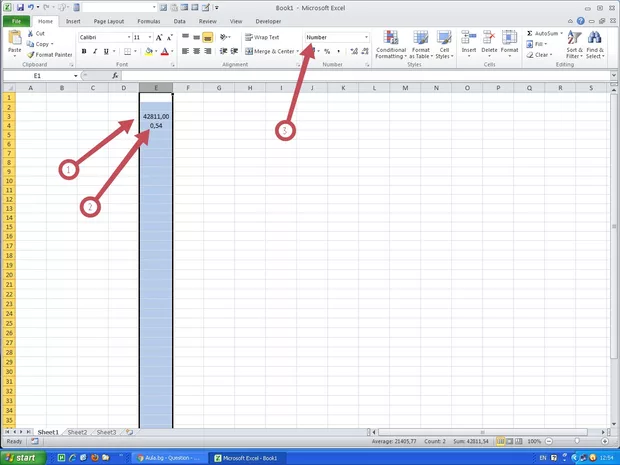Select Page Layout view in status bar
The image size is (620, 465).
click(x=510, y=441)
